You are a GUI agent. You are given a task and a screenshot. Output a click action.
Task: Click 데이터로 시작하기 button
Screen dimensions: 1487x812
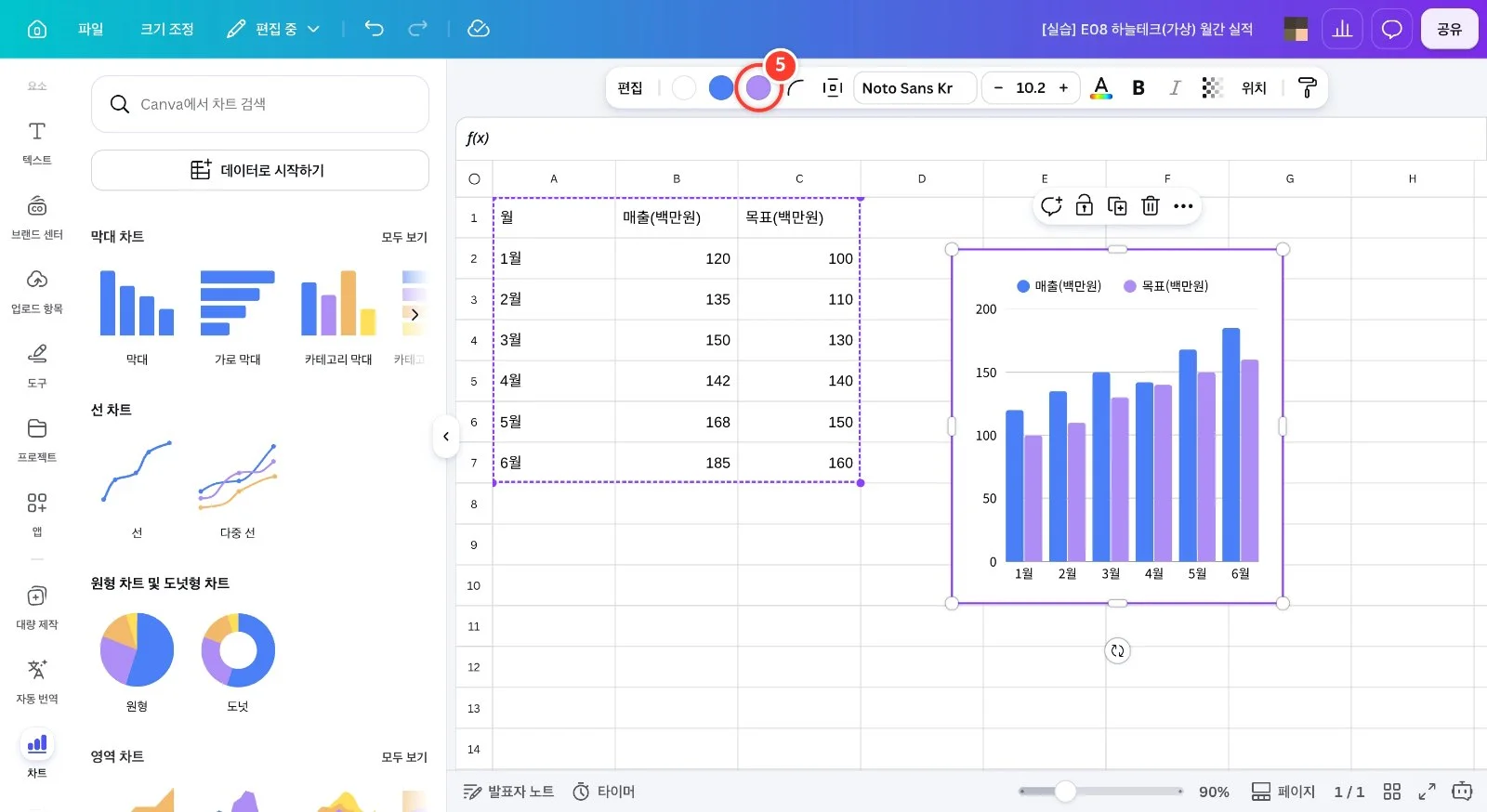[x=260, y=170]
